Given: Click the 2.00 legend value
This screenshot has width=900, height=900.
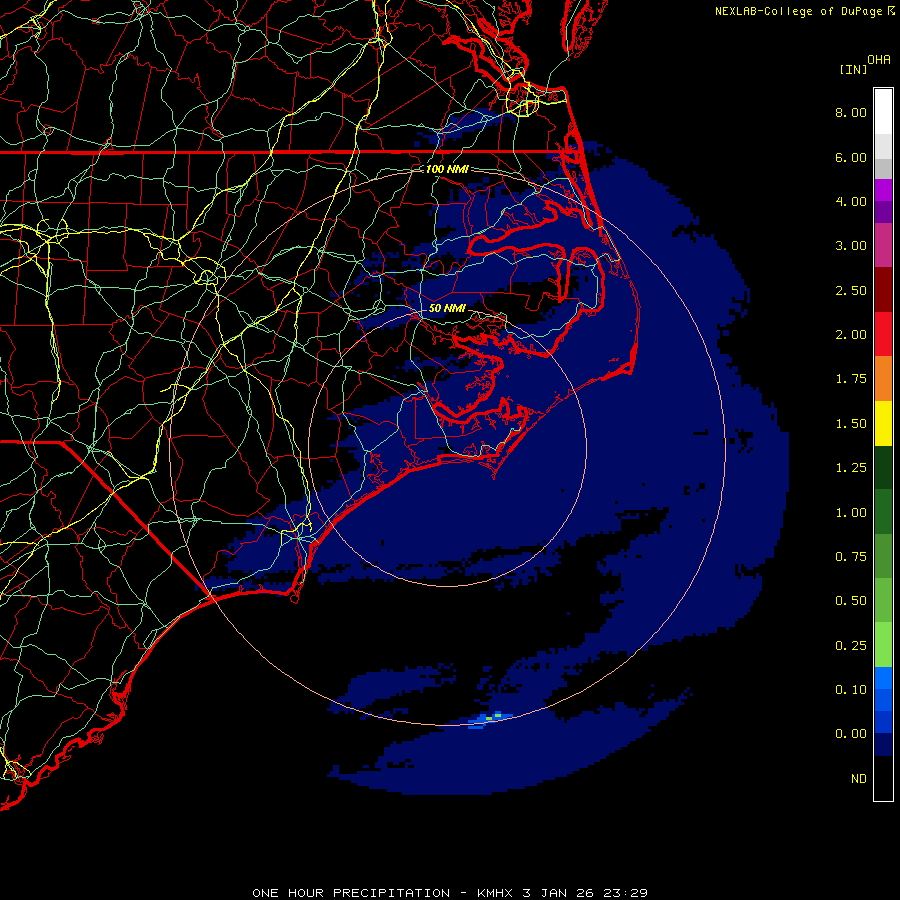Looking at the screenshot, I should point(851,335).
